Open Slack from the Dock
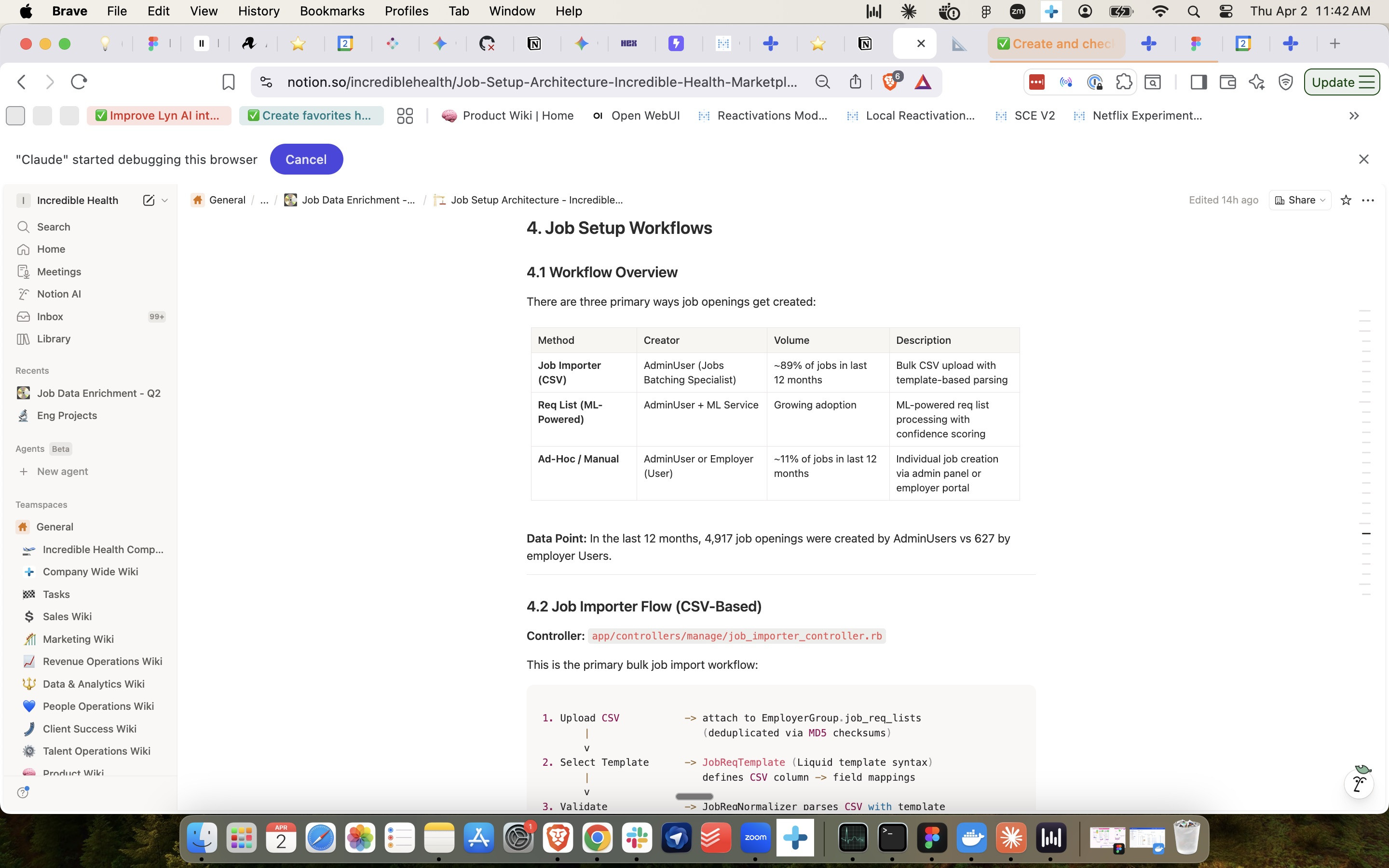 click(x=637, y=838)
